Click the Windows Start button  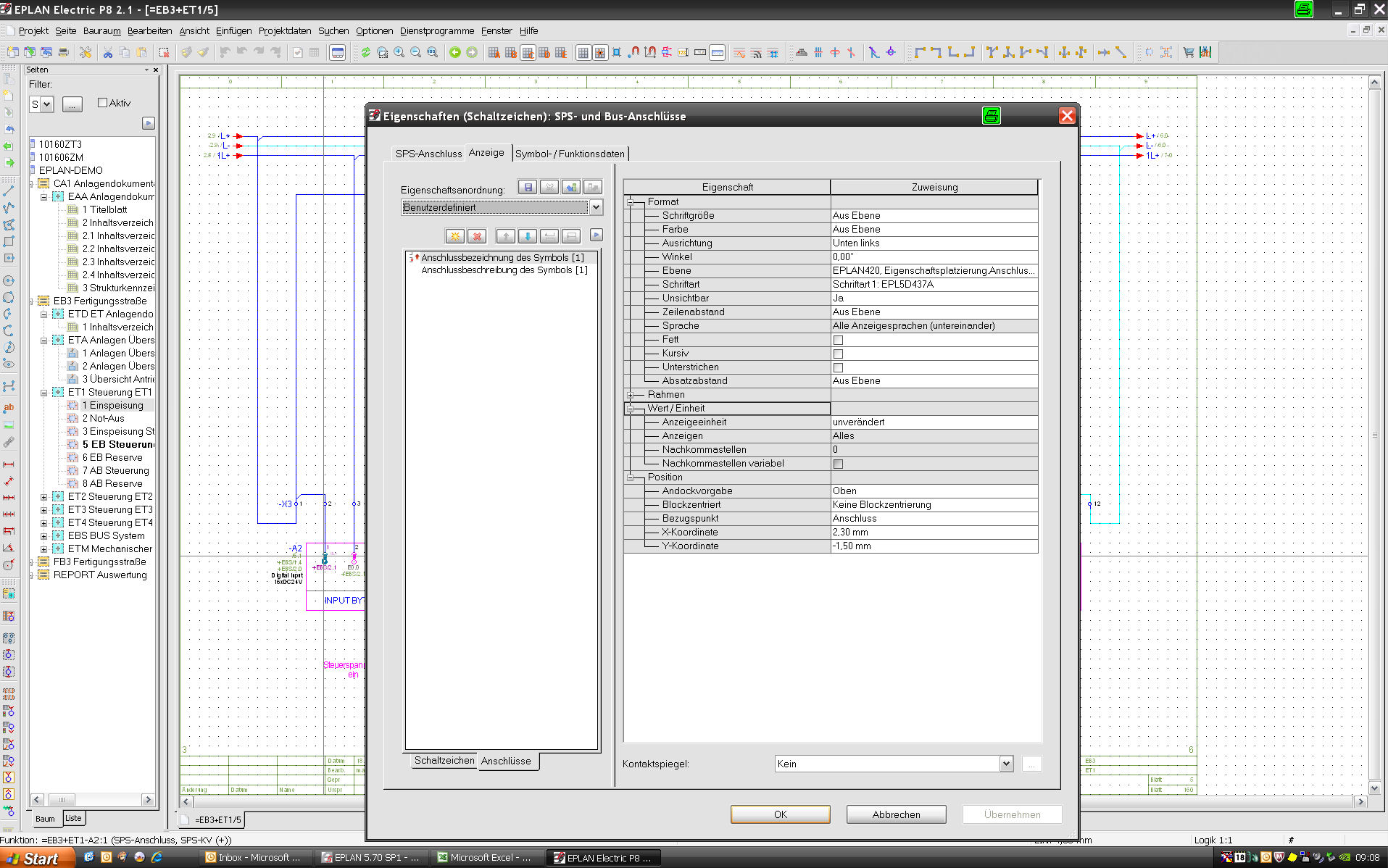click(x=36, y=858)
